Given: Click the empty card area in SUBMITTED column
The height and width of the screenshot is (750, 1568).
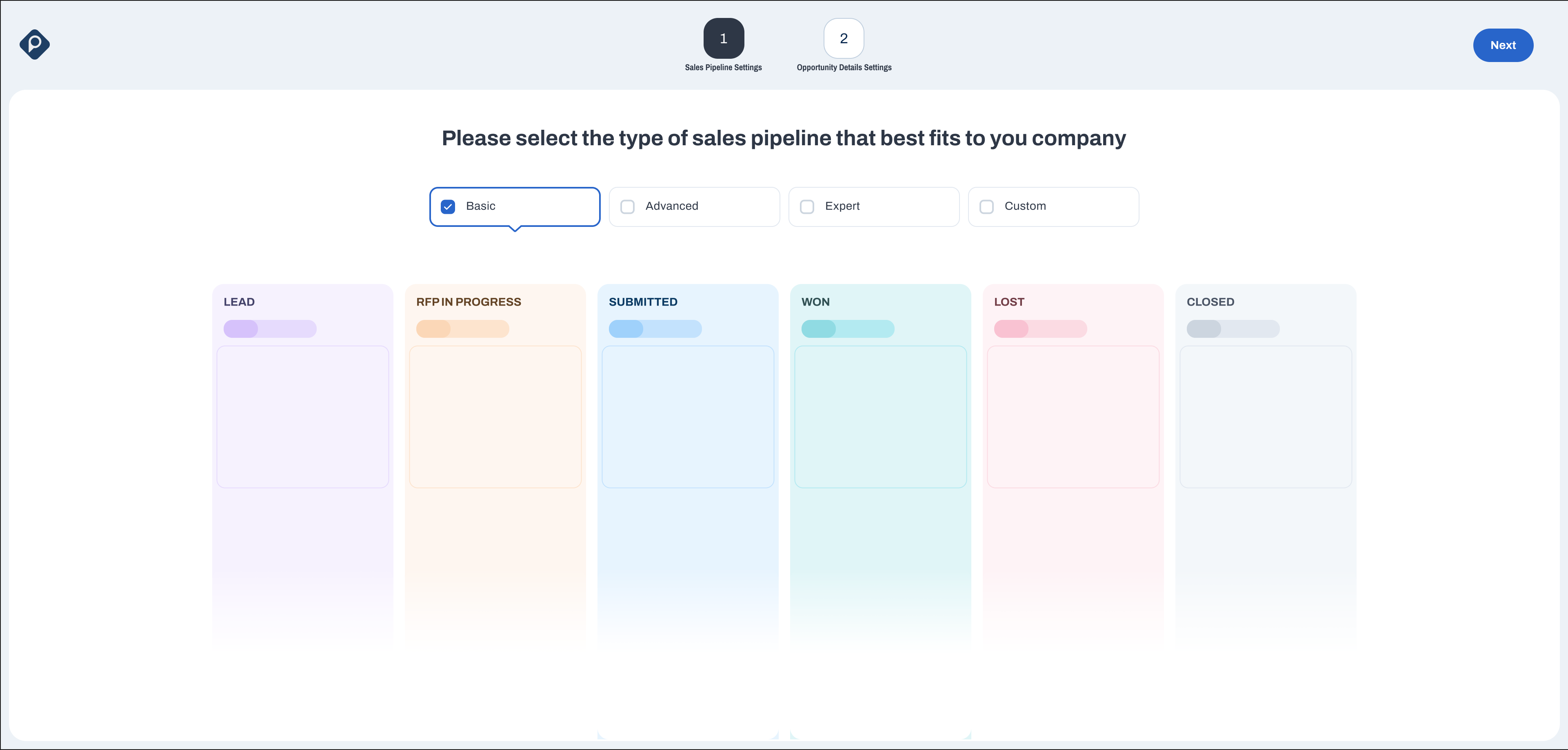Looking at the screenshot, I should click(688, 417).
